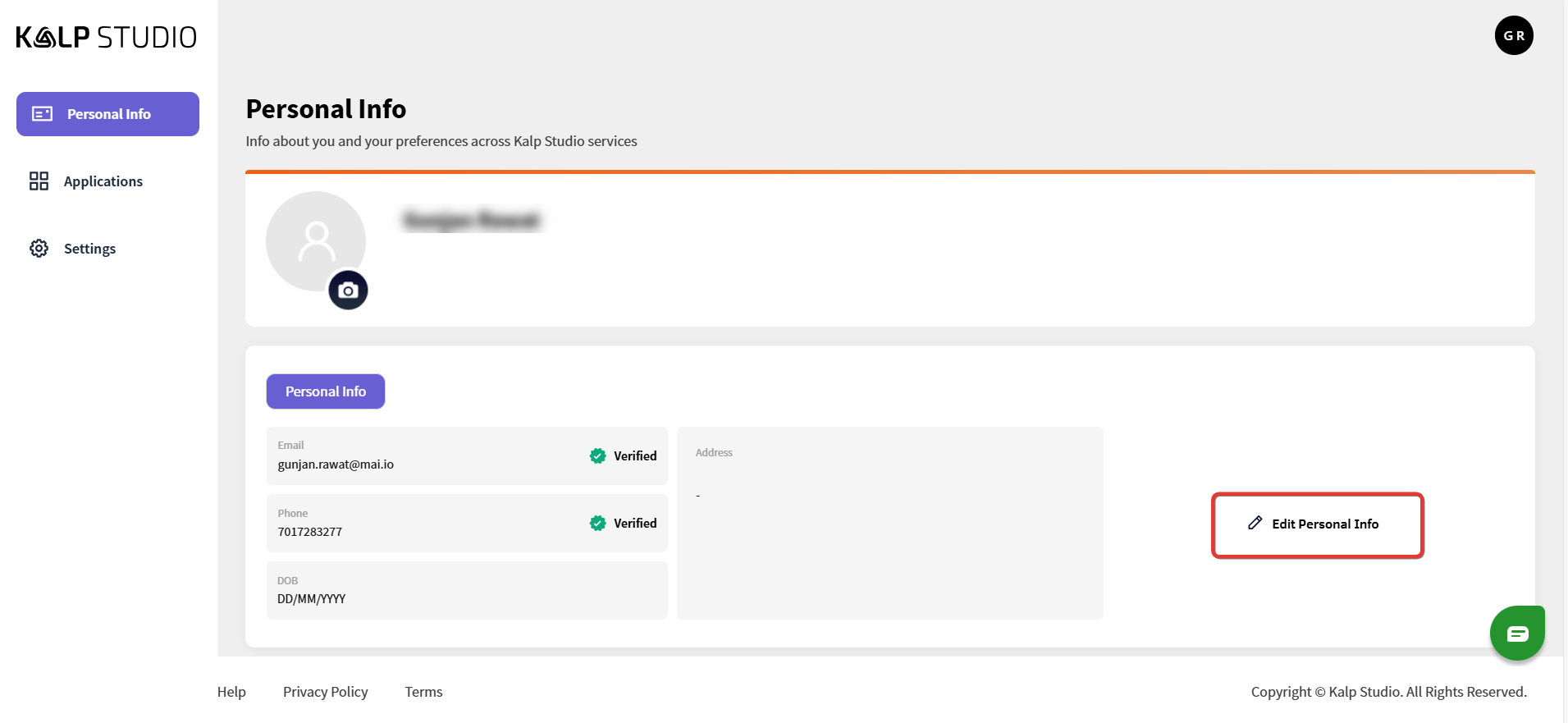Open the Terms link in footer
This screenshot has height=723, width=1568.
[423, 692]
